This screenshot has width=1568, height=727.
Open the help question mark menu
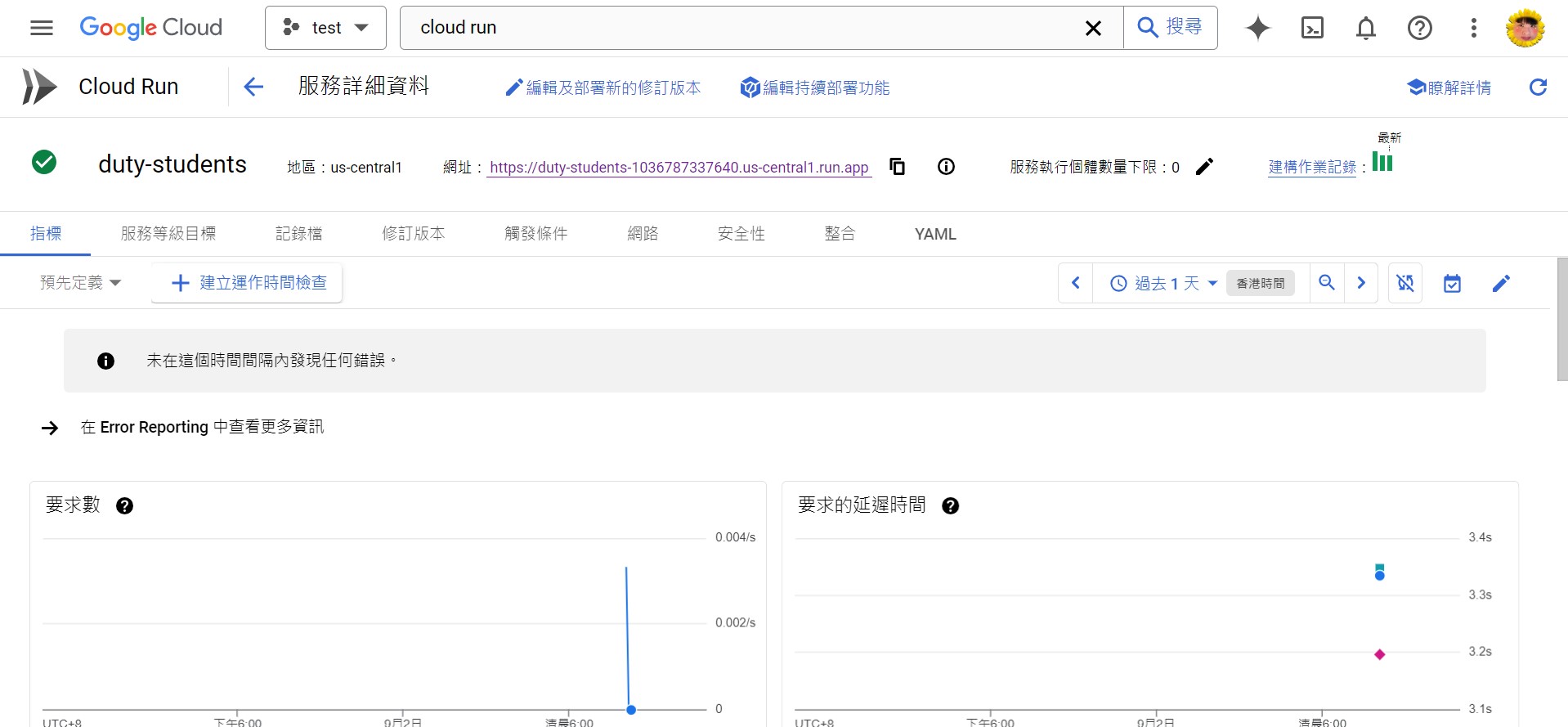pyautogui.click(x=1420, y=28)
